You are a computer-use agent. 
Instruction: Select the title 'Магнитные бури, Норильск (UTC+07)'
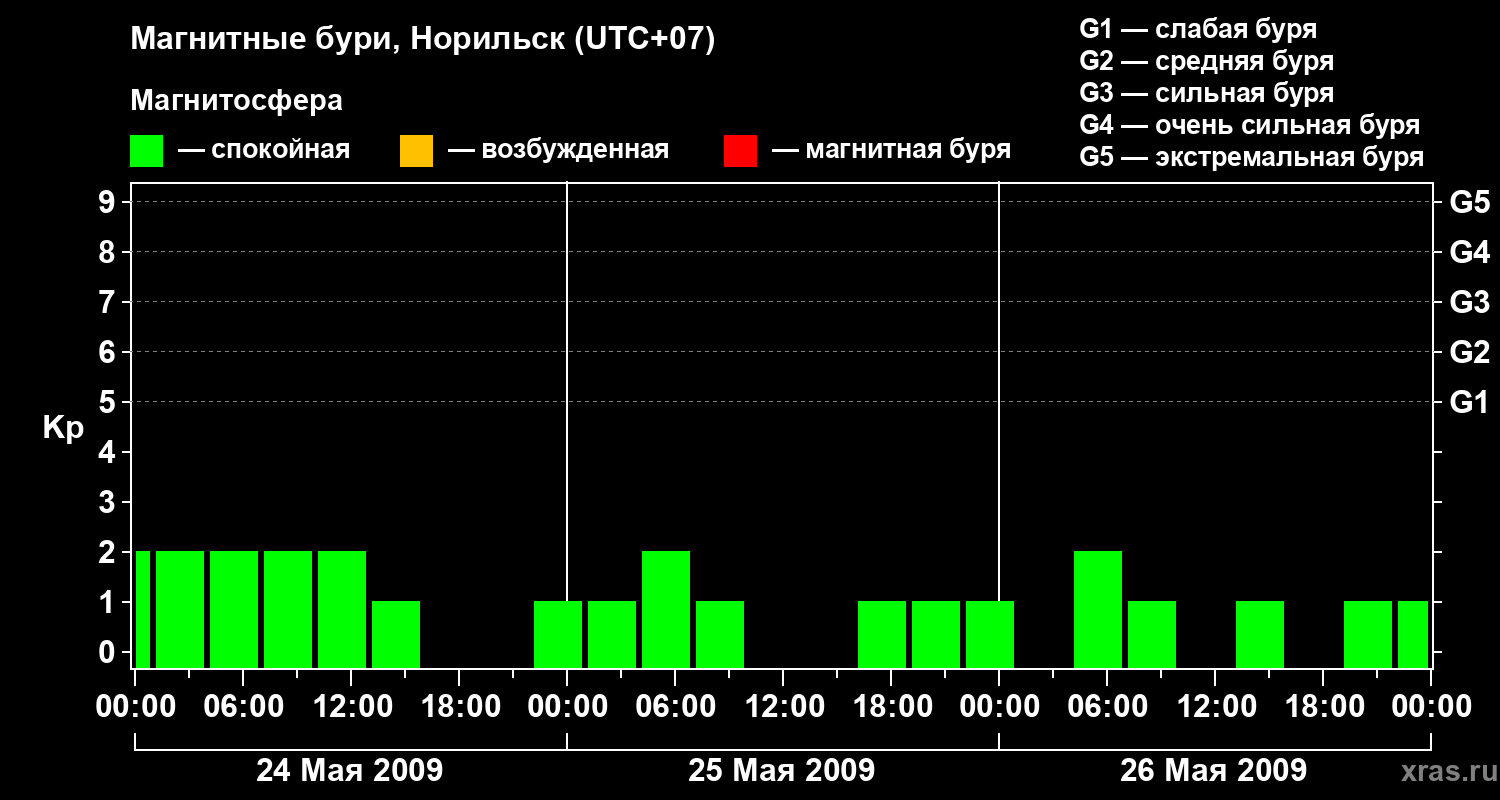423,40
